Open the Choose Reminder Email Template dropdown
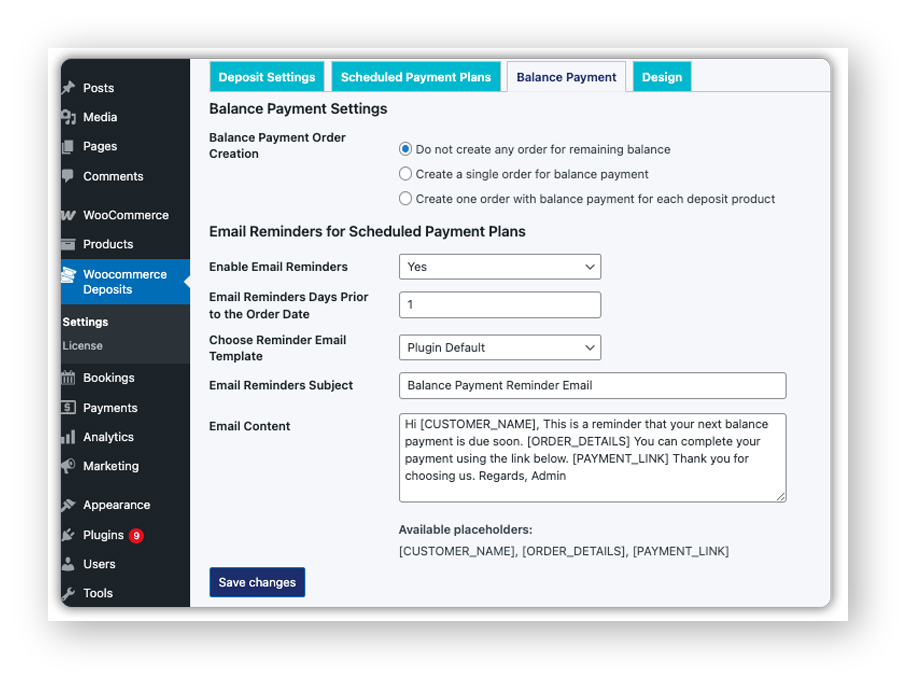Viewport: 904px width, 677px height. pos(500,348)
